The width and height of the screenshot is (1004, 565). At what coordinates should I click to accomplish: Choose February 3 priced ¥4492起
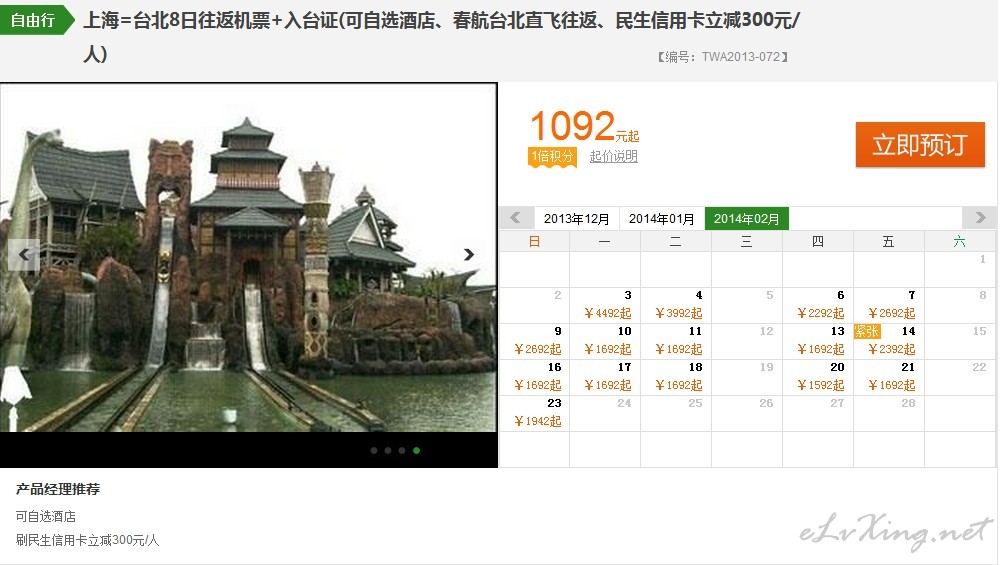click(x=605, y=305)
